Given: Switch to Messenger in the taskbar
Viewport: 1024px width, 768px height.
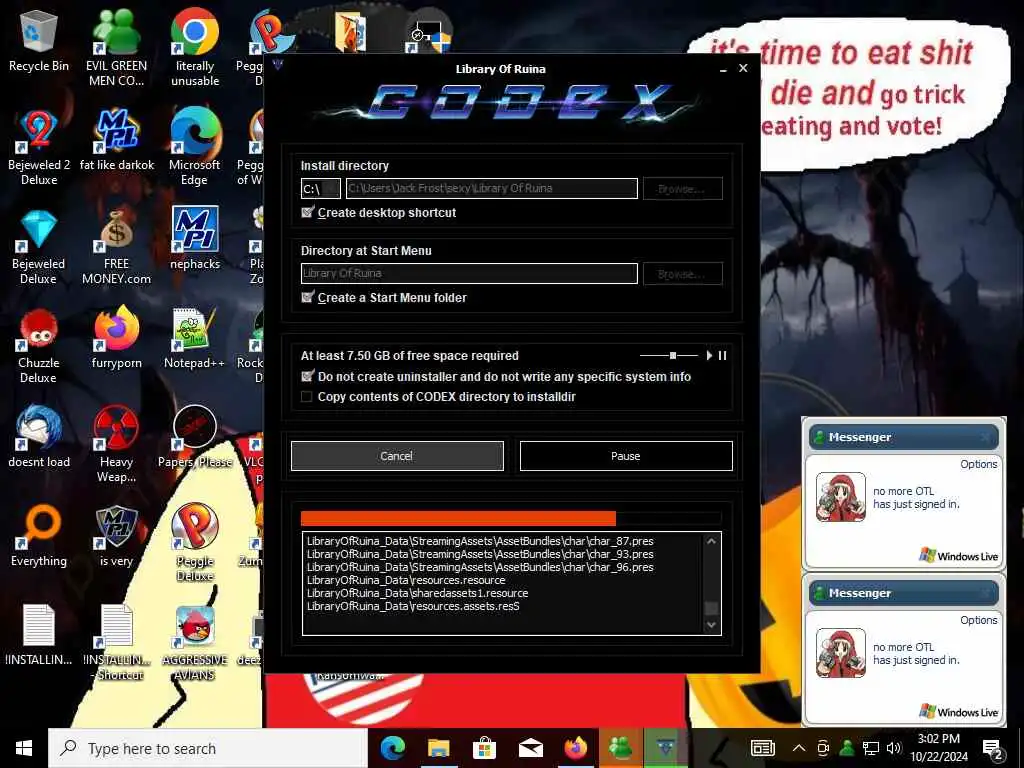Looking at the screenshot, I should [620, 748].
